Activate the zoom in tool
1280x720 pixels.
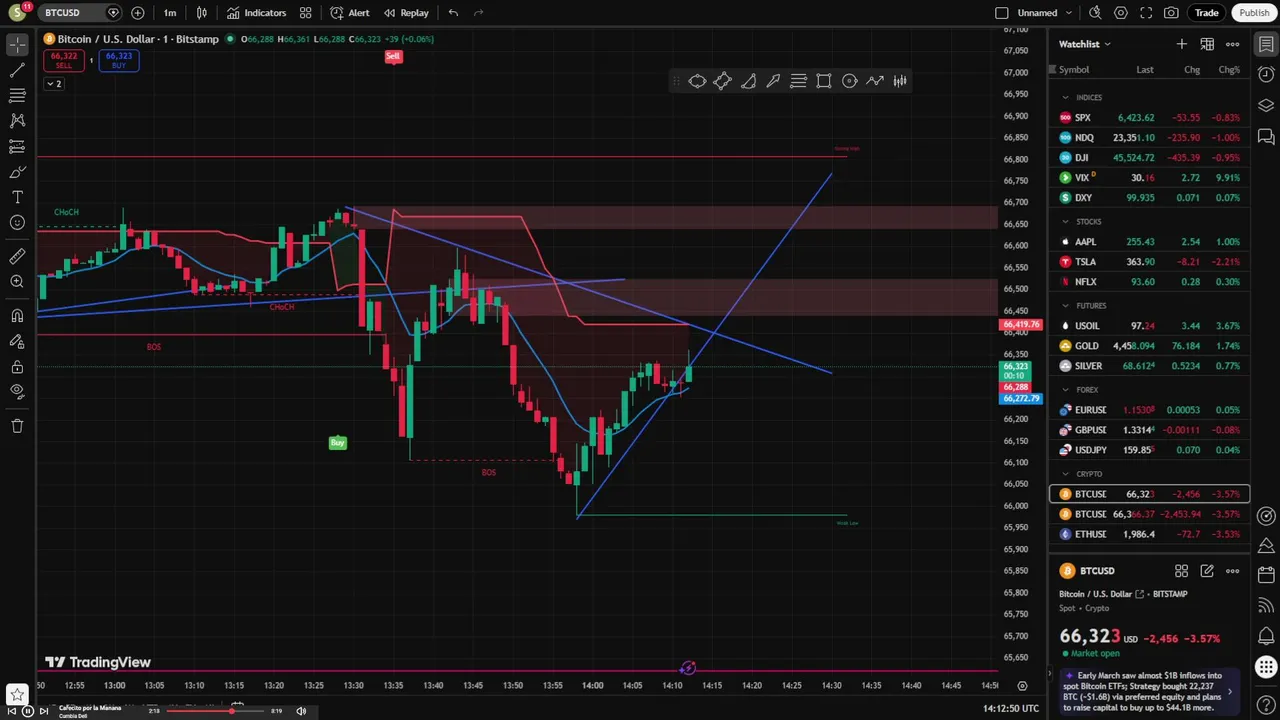click(17, 282)
